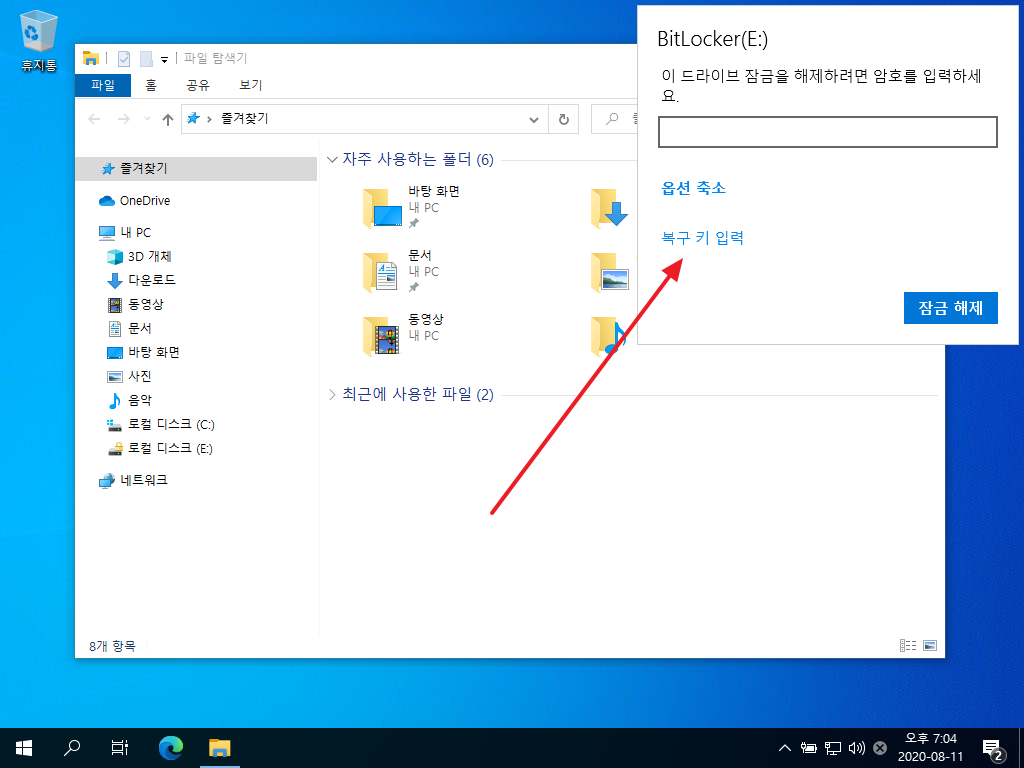
Task: Click the search magnifier in Explorer
Action: click(612, 119)
